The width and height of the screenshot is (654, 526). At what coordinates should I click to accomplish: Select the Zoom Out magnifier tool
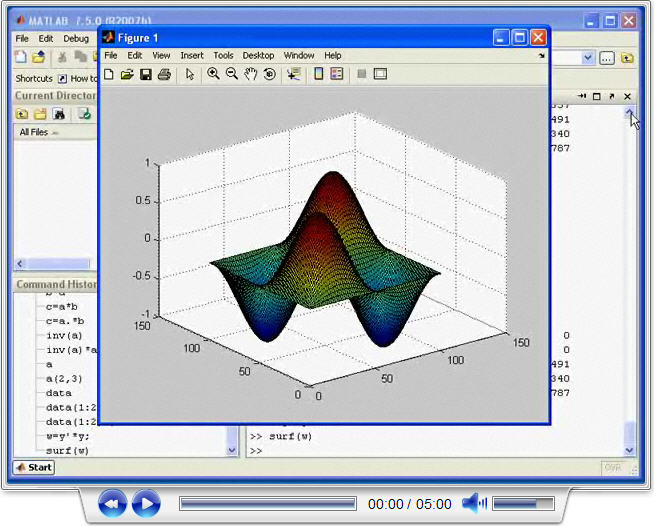click(x=231, y=74)
